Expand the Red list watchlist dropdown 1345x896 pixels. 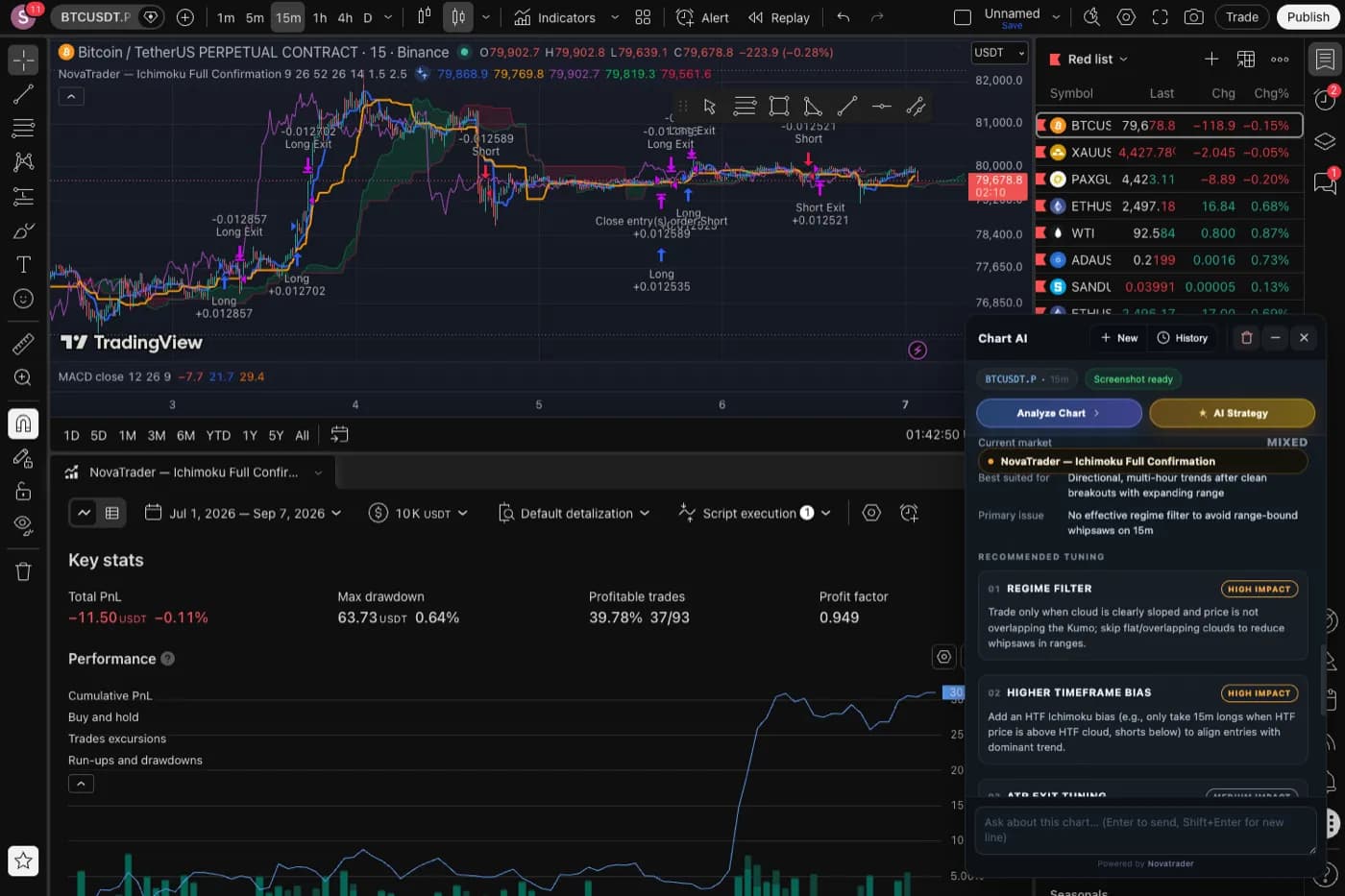[1097, 59]
